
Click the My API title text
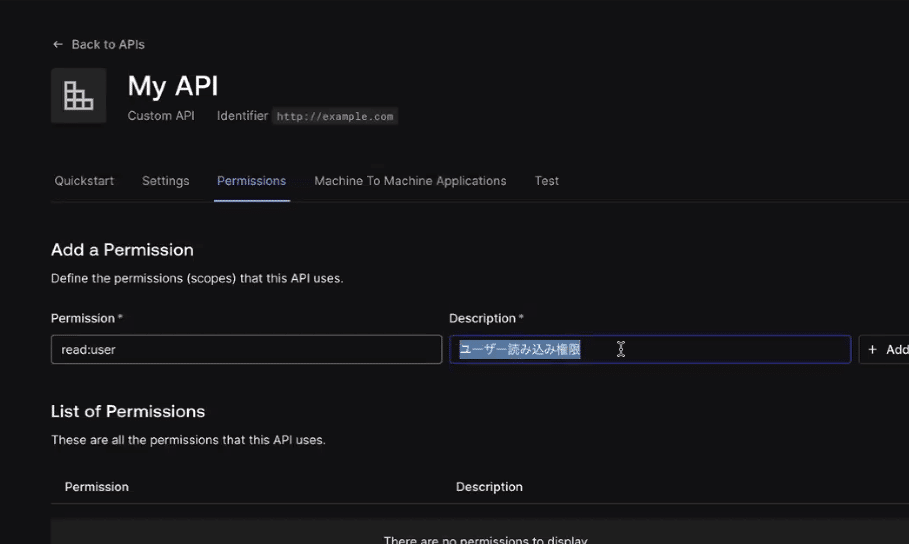tap(173, 86)
